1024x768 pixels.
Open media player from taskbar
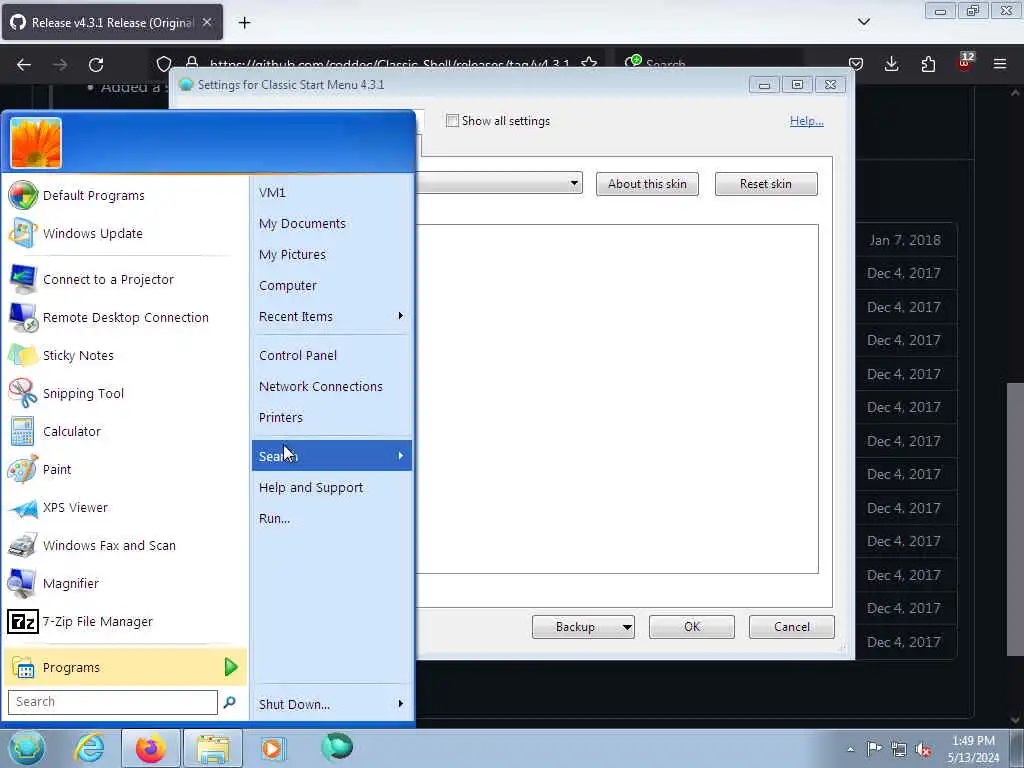click(273, 748)
